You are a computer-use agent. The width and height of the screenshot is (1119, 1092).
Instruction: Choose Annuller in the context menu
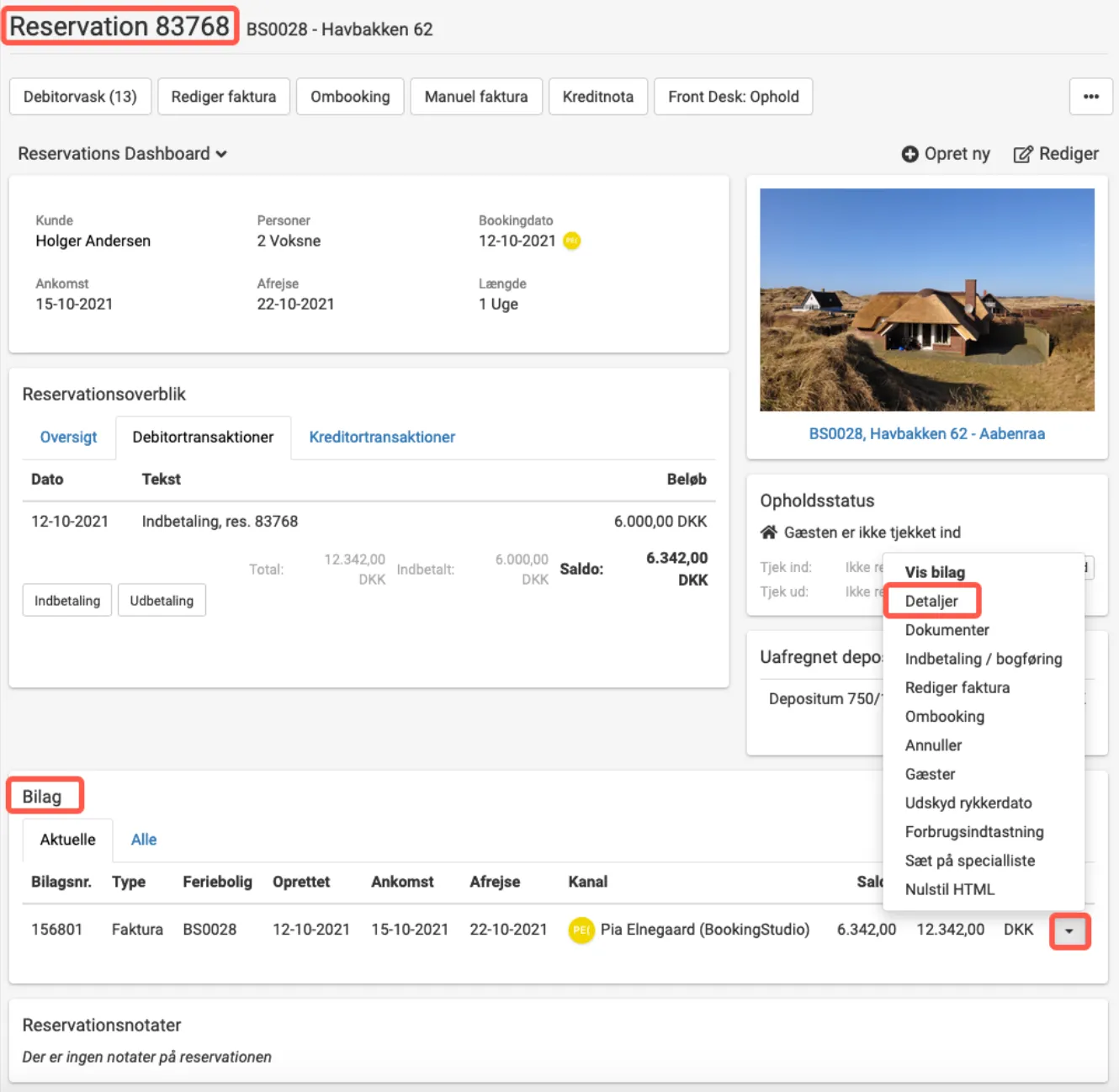(x=933, y=745)
